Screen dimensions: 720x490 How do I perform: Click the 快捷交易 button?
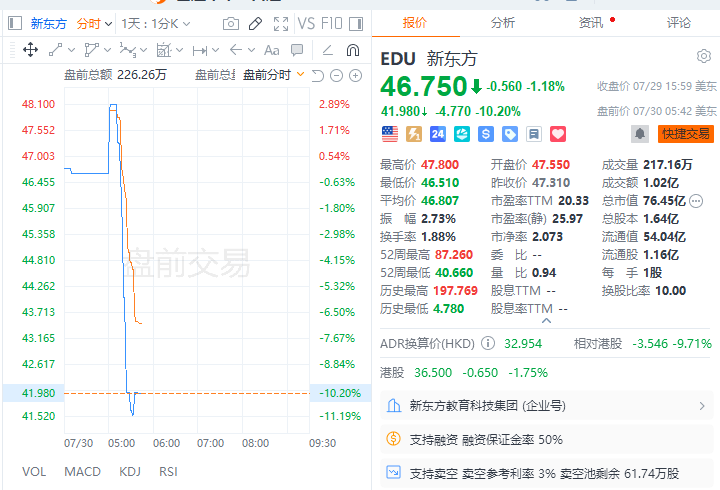[x=686, y=134]
